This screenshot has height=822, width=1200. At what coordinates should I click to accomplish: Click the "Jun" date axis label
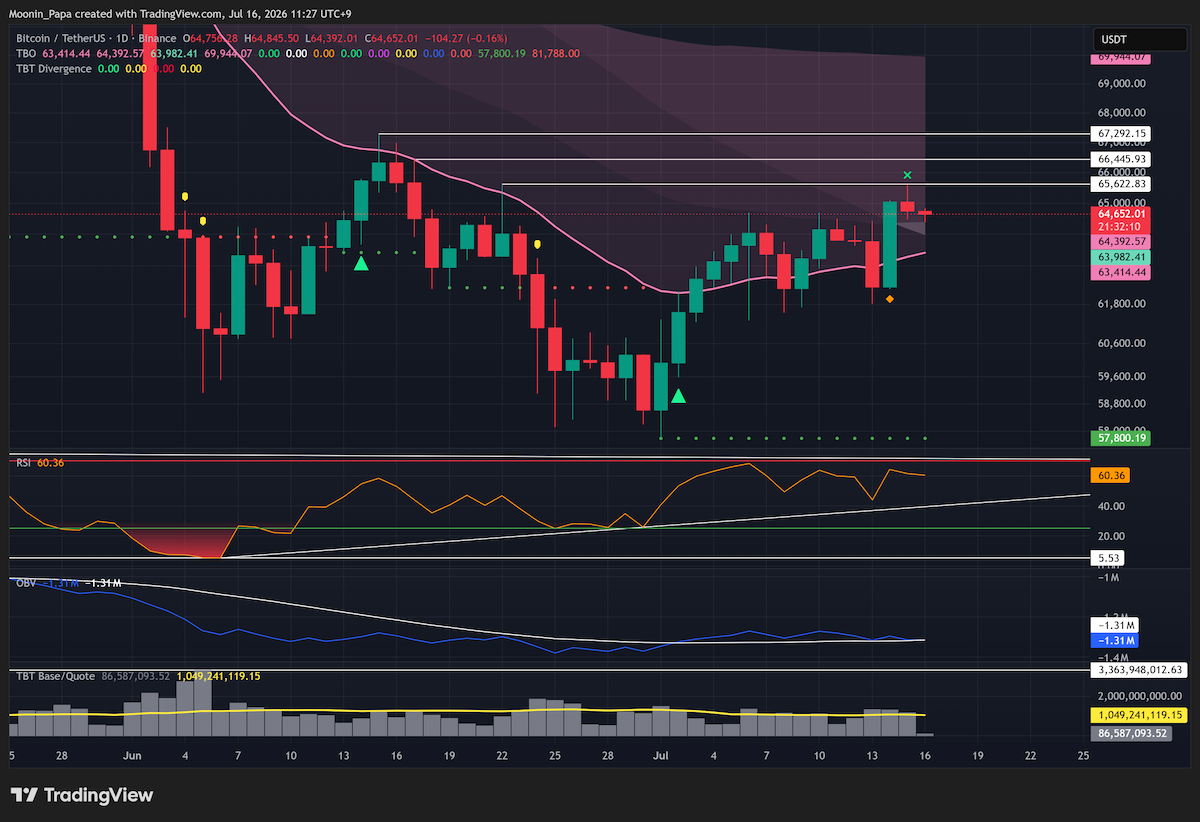(x=133, y=755)
